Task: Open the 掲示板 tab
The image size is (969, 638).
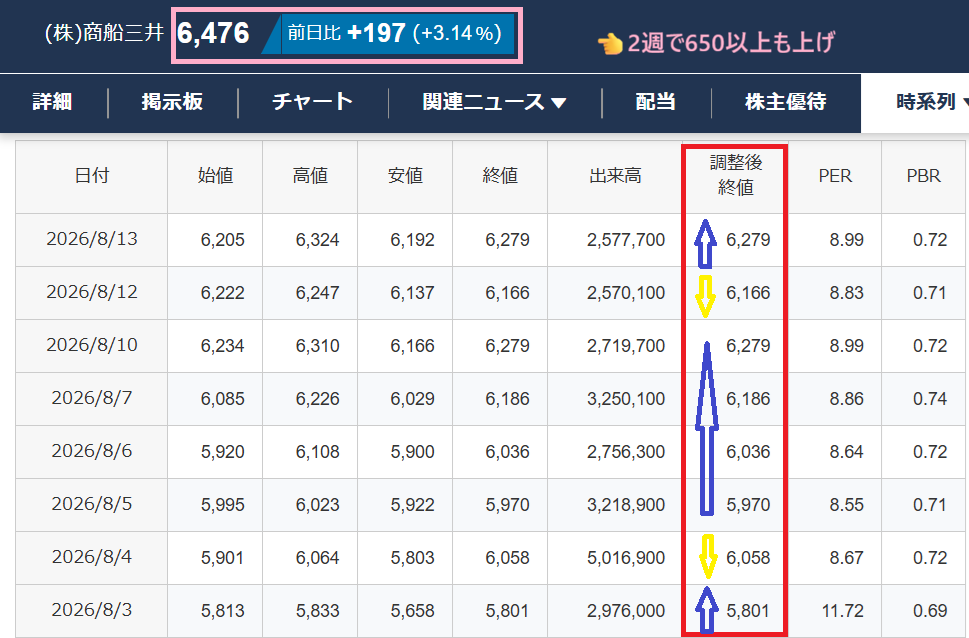Action: (x=172, y=102)
